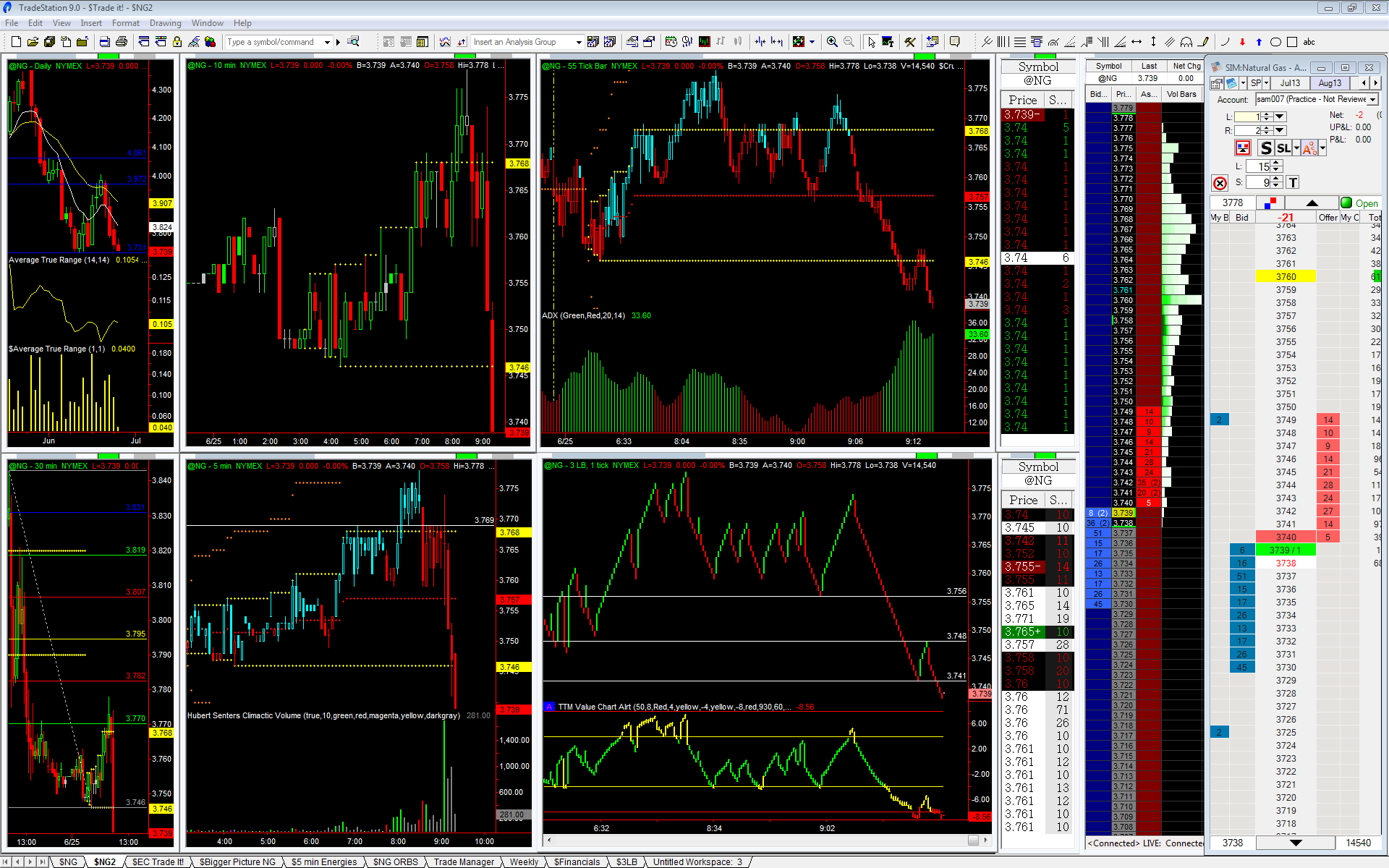Click the red down arrow drawing tool

coord(1242,42)
